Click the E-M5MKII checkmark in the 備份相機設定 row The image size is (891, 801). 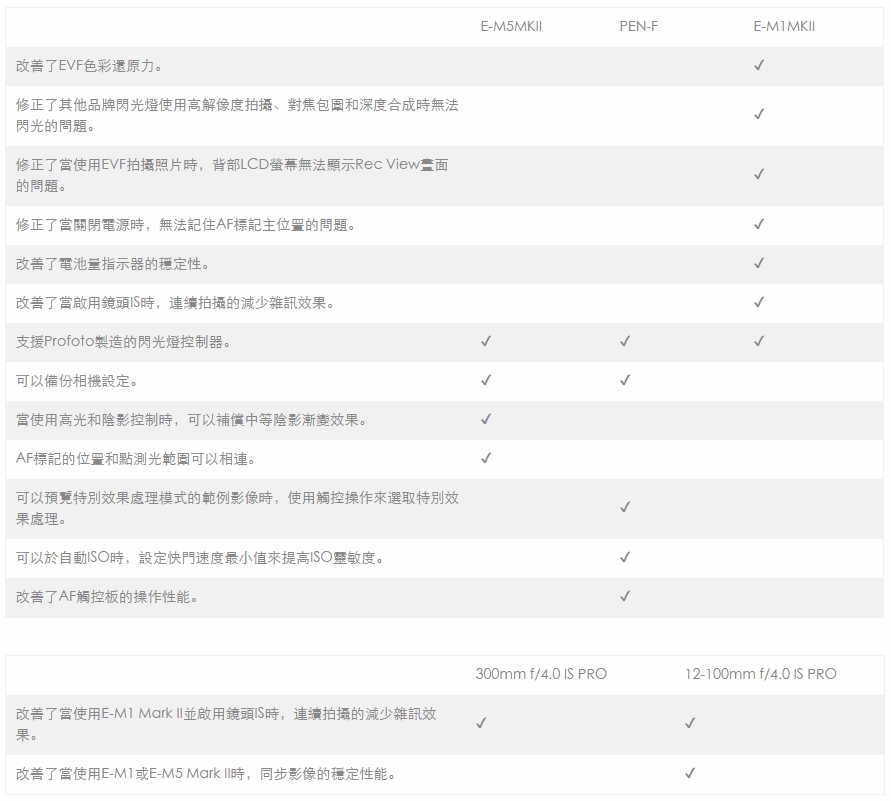pyautogui.click(x=486, y=380)
